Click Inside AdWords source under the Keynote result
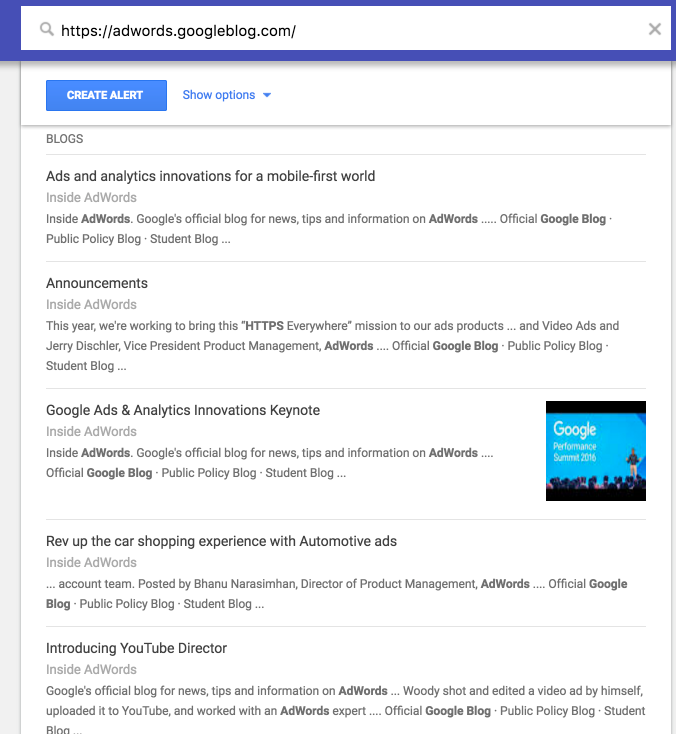This screenshot has height=734, width=676. click(x=91, y=432)
